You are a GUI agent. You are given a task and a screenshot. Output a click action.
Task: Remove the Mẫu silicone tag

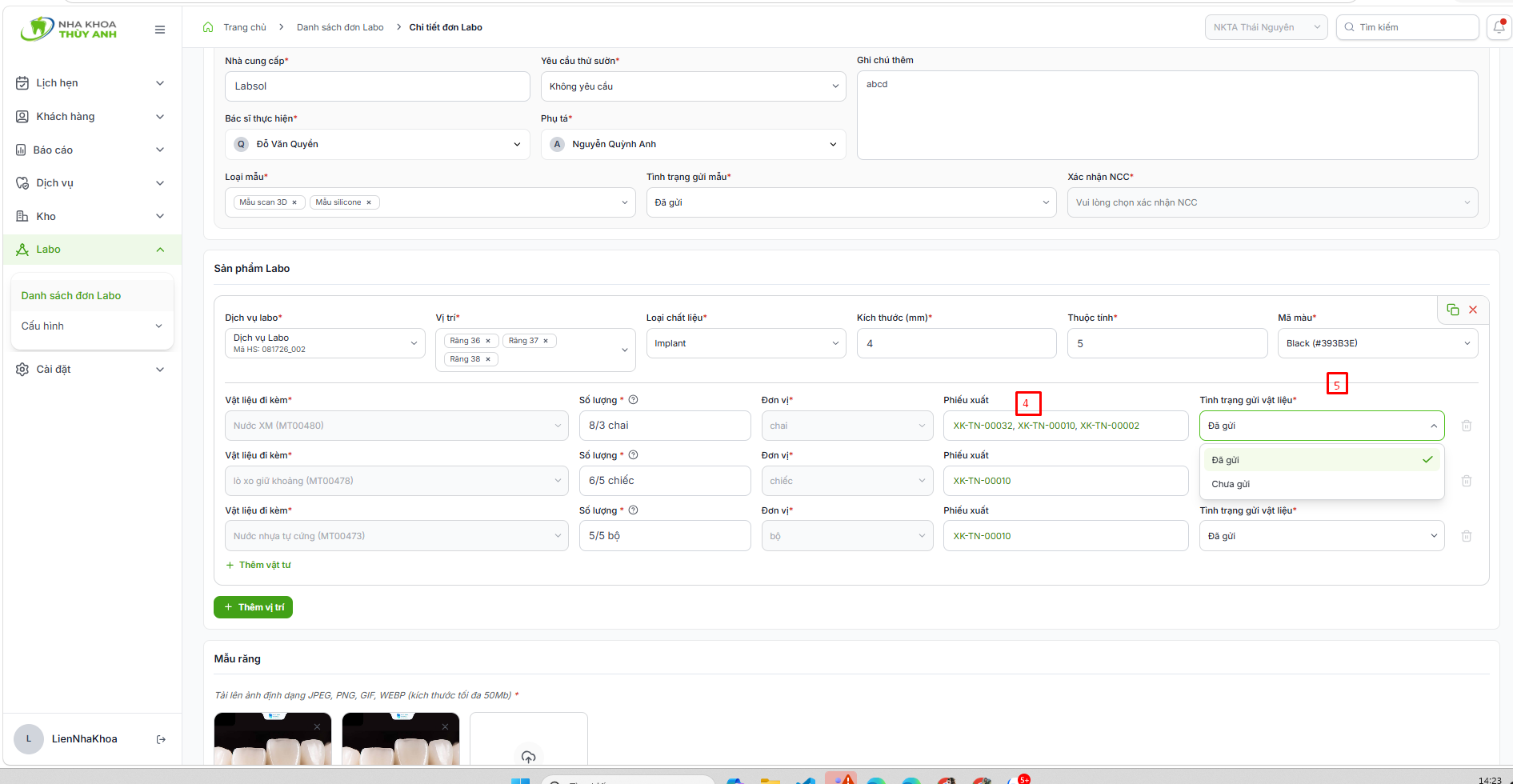[x=369, y=202]
